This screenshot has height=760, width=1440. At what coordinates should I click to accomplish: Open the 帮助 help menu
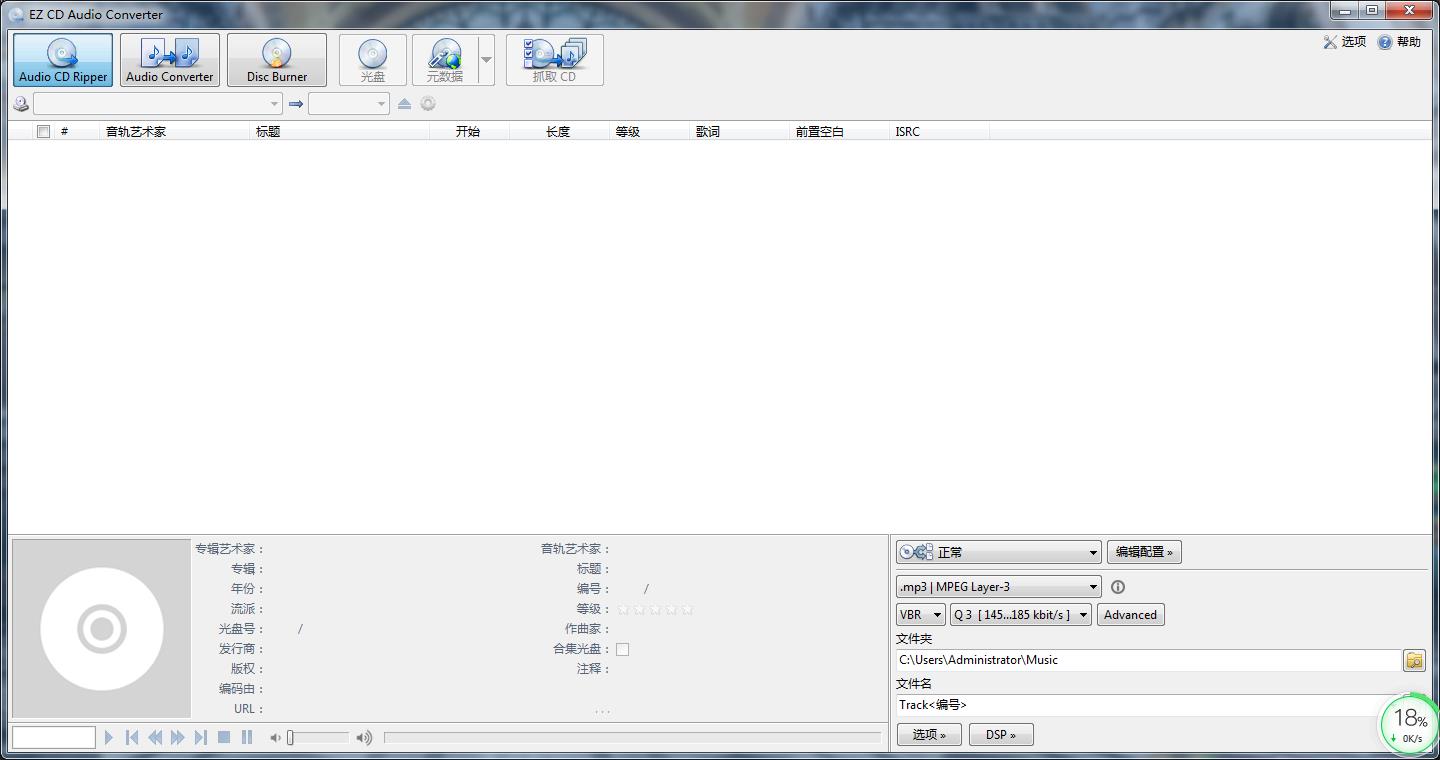coord(1399,42)
